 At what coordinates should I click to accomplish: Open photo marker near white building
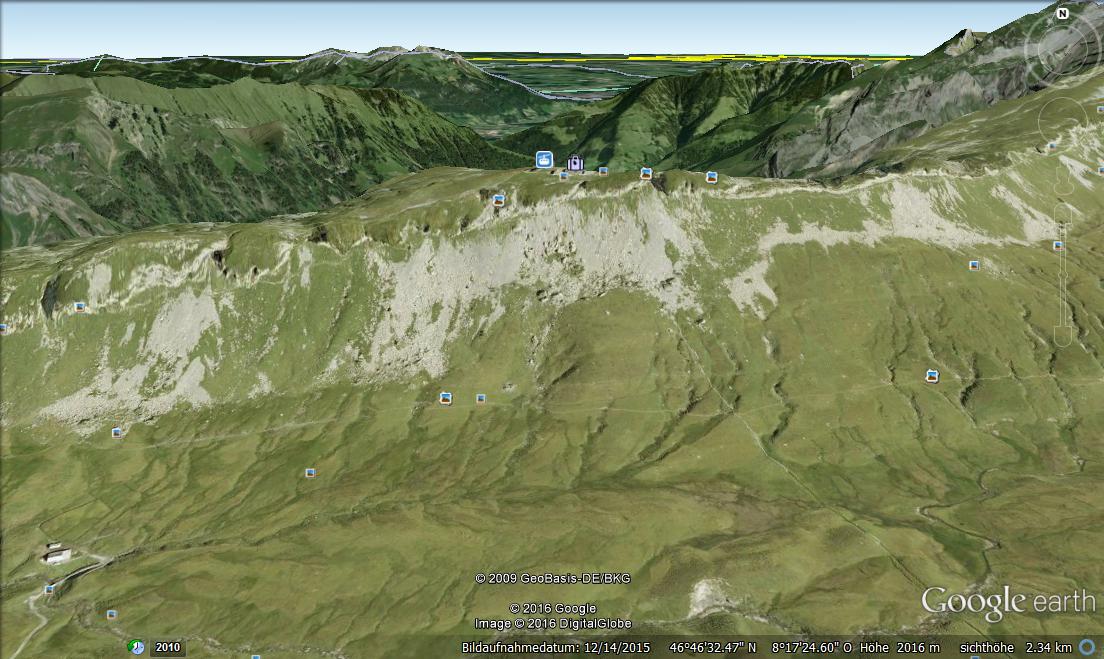[x=49, y=589]
